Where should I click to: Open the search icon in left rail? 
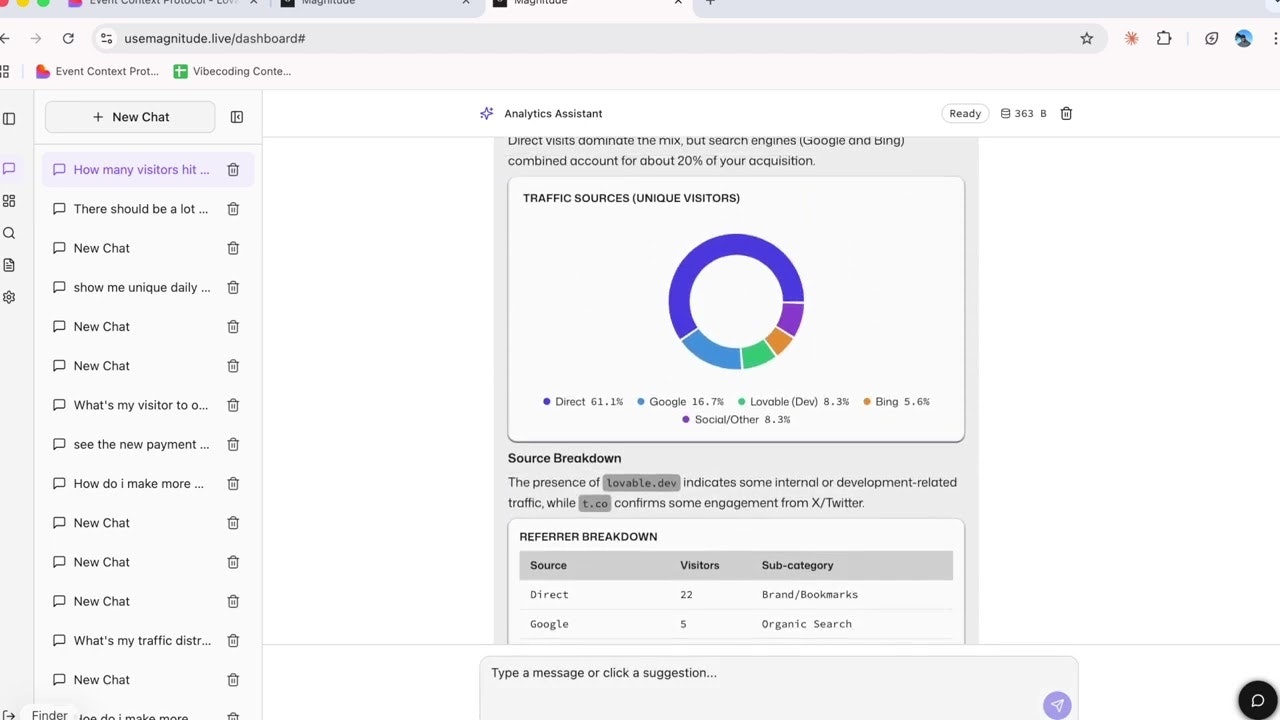pyautogui.click(x=9, y=233)
